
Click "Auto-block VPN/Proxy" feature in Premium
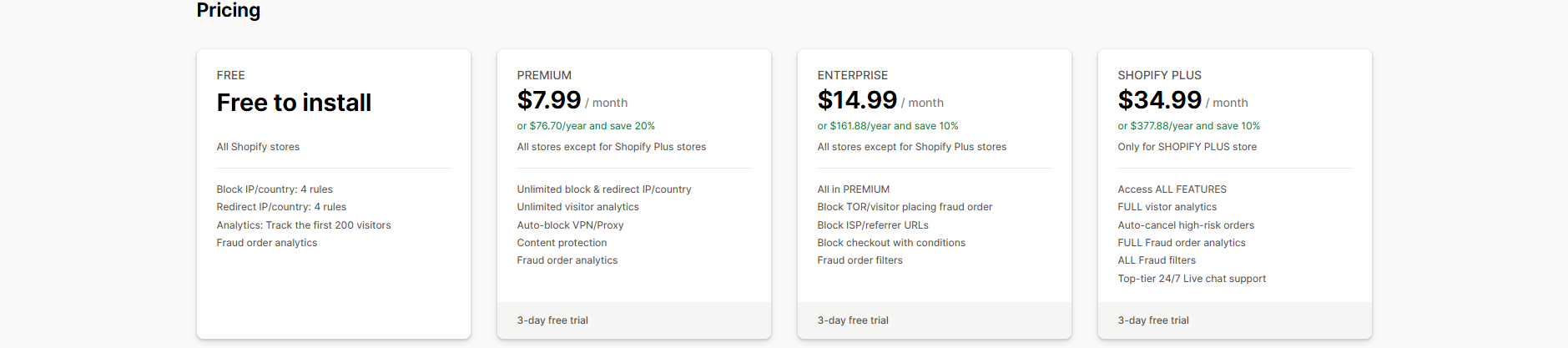[x=570, y=225]
